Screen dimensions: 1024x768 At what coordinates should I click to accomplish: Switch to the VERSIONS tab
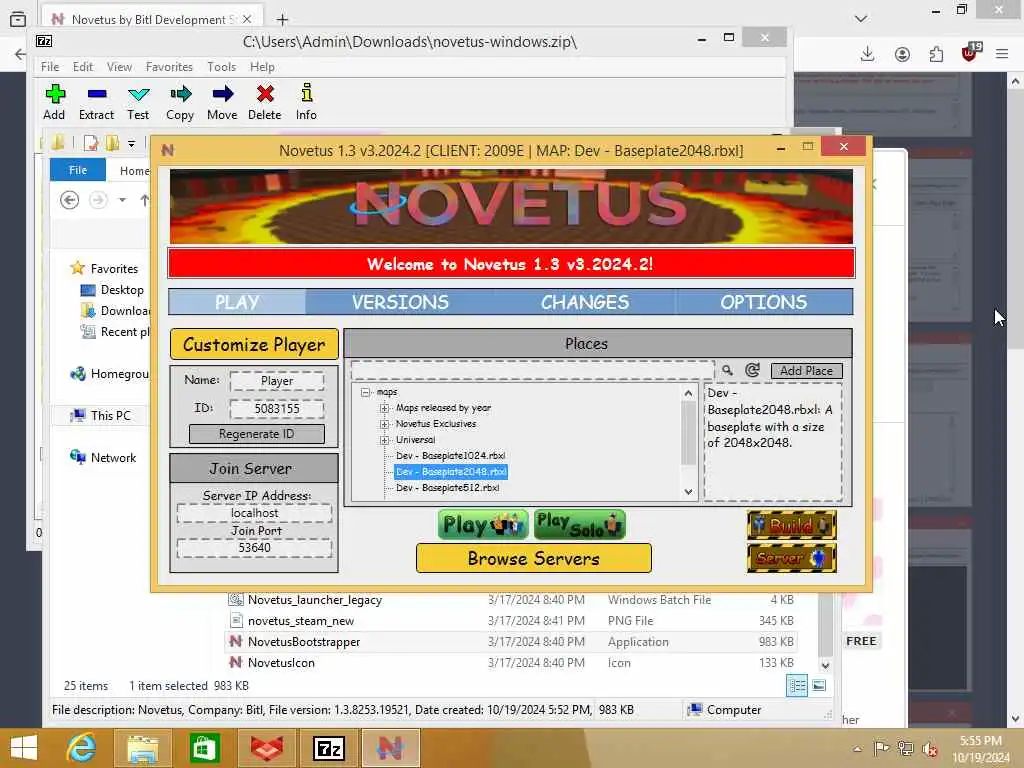400,302
